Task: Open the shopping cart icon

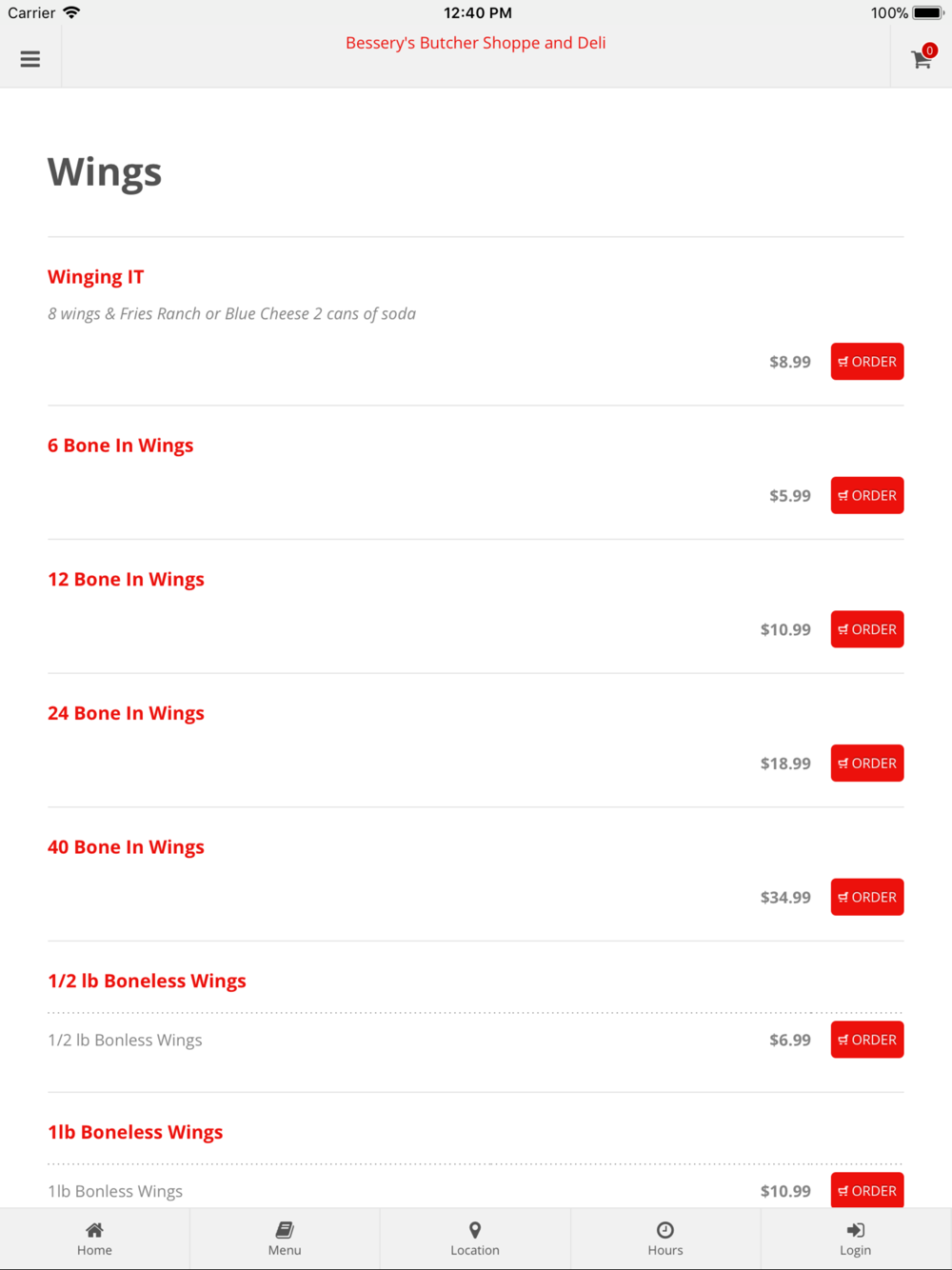Action: (922, 59)
